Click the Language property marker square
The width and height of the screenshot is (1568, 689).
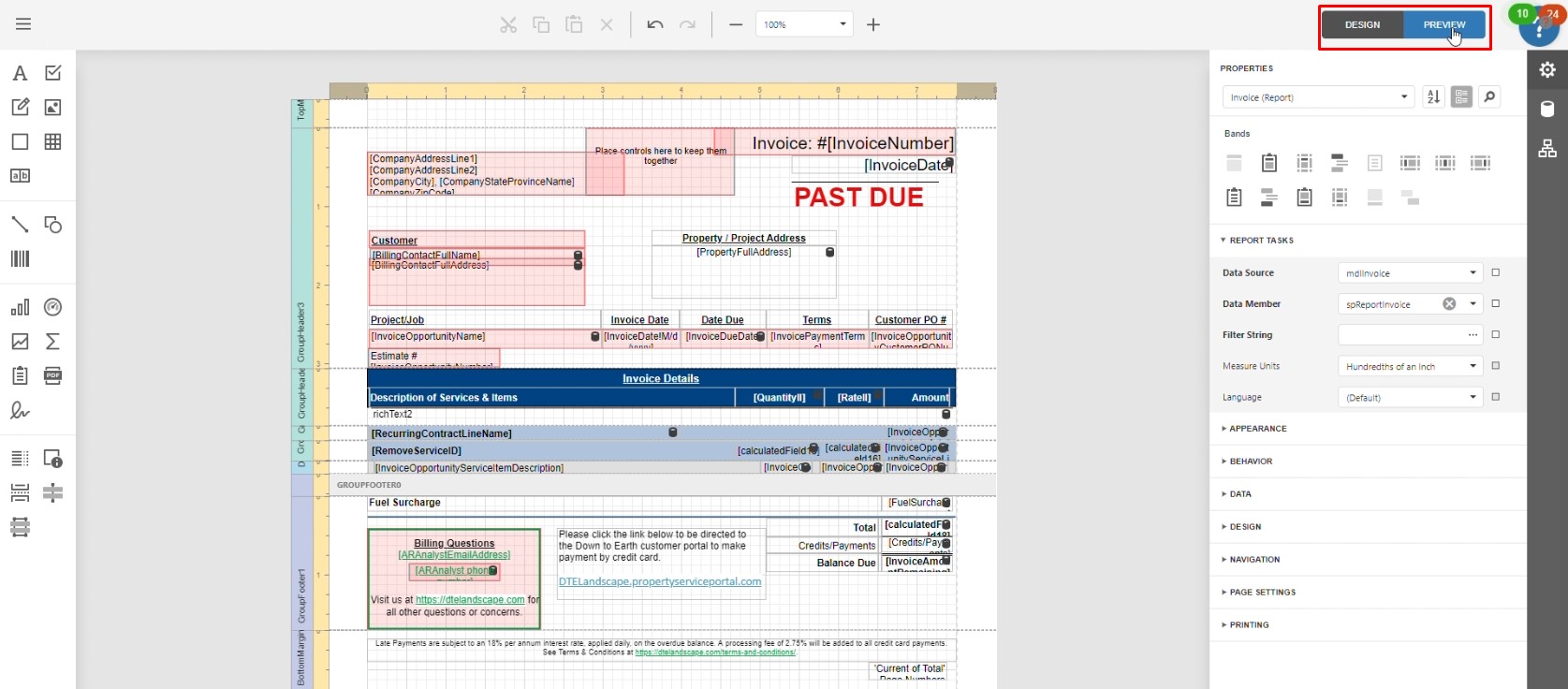pyautogui.click(x=1496, y=397)
